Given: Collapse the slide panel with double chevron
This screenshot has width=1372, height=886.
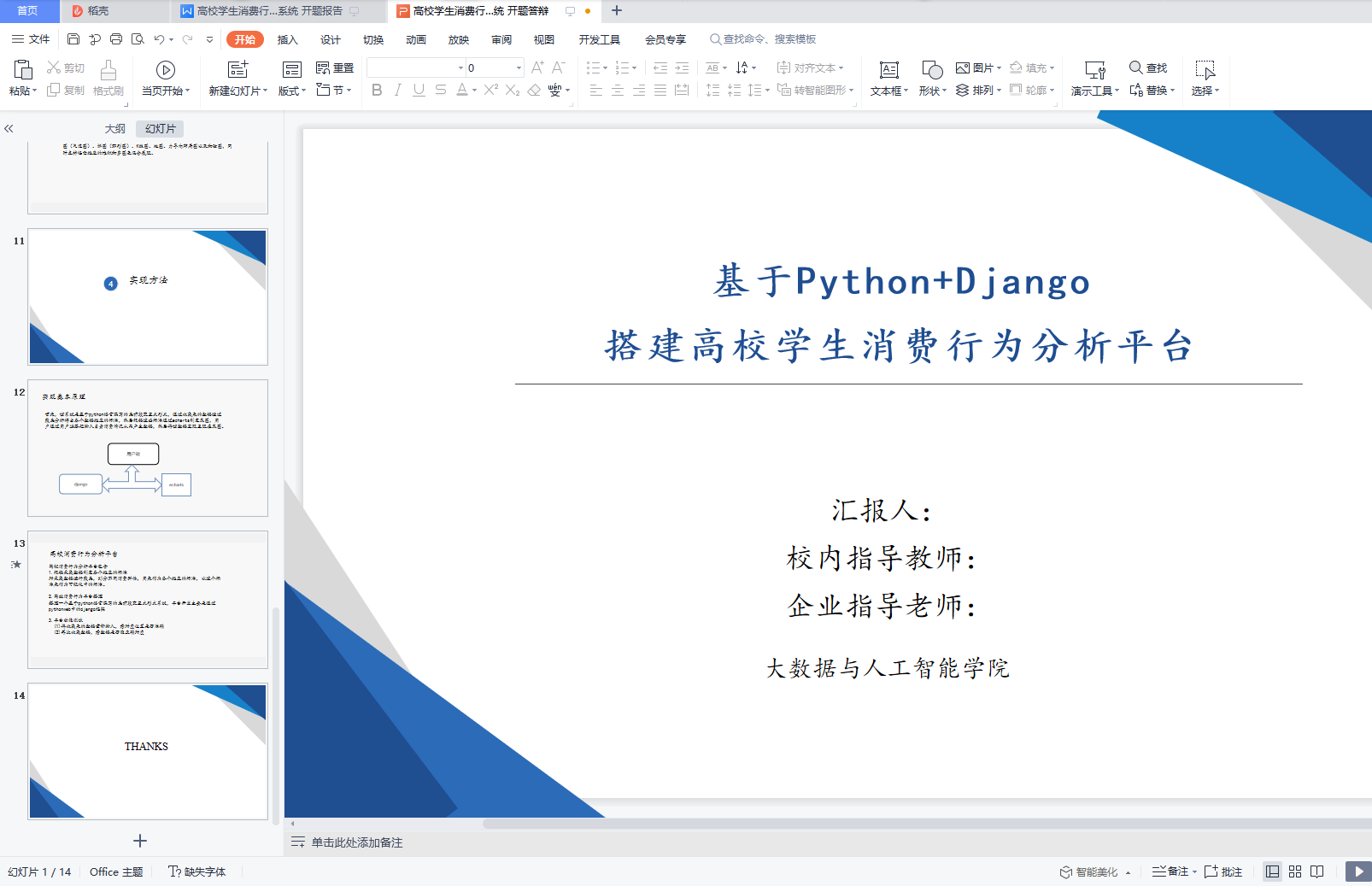Looking at the screenshot, I should (x=9, y=128).
